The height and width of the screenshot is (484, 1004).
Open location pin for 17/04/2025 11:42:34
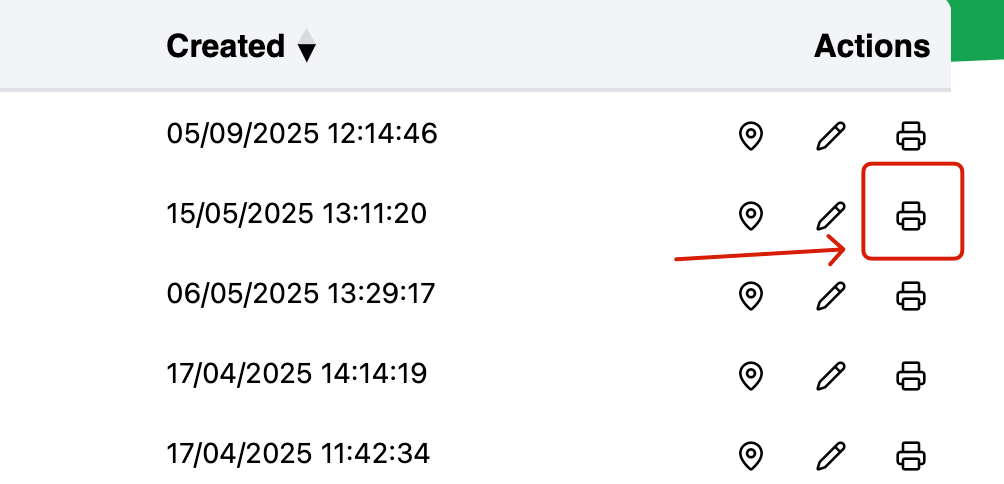(750, 456)
